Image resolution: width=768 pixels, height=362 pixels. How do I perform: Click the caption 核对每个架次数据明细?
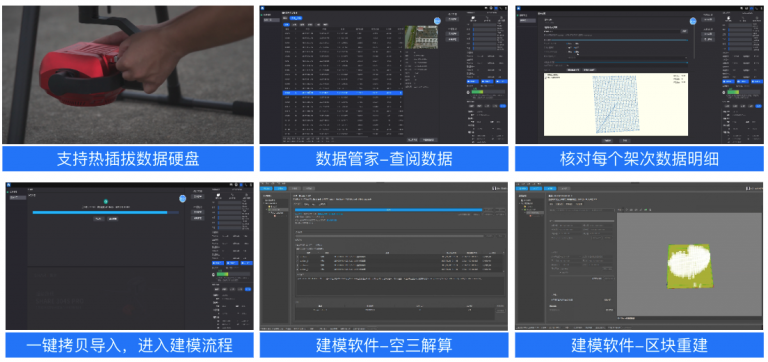[639, 159]
